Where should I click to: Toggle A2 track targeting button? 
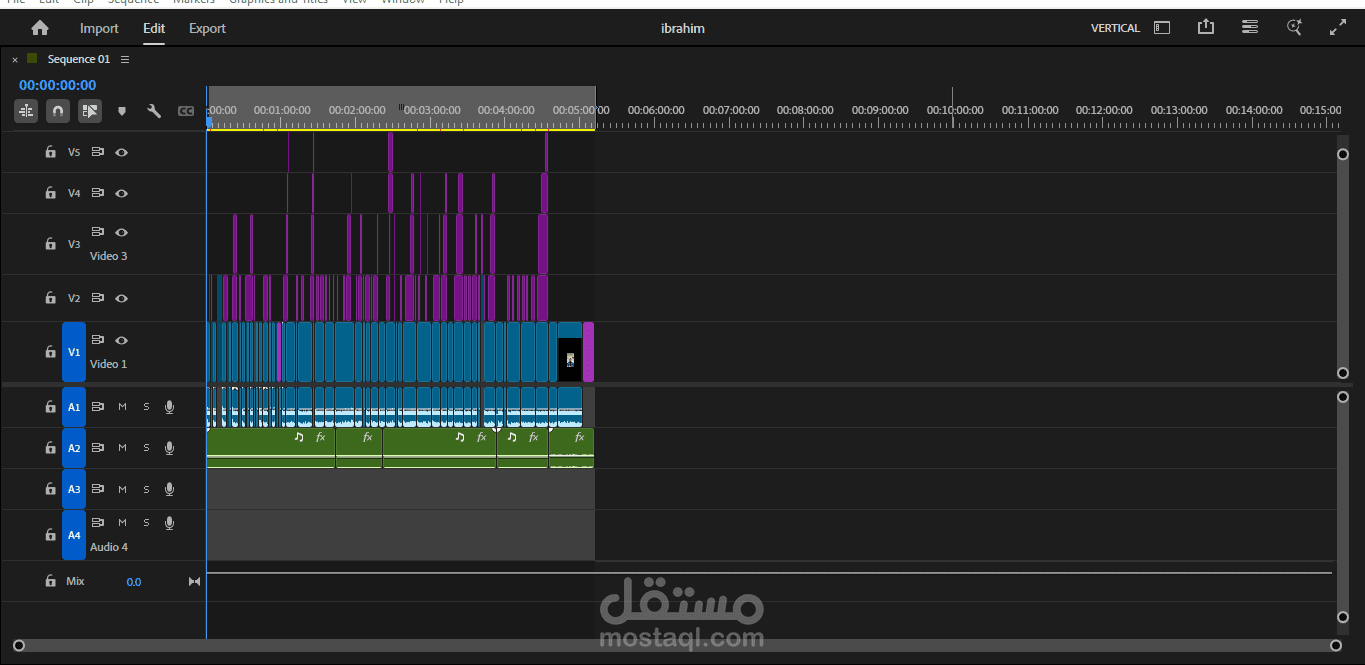74,448
